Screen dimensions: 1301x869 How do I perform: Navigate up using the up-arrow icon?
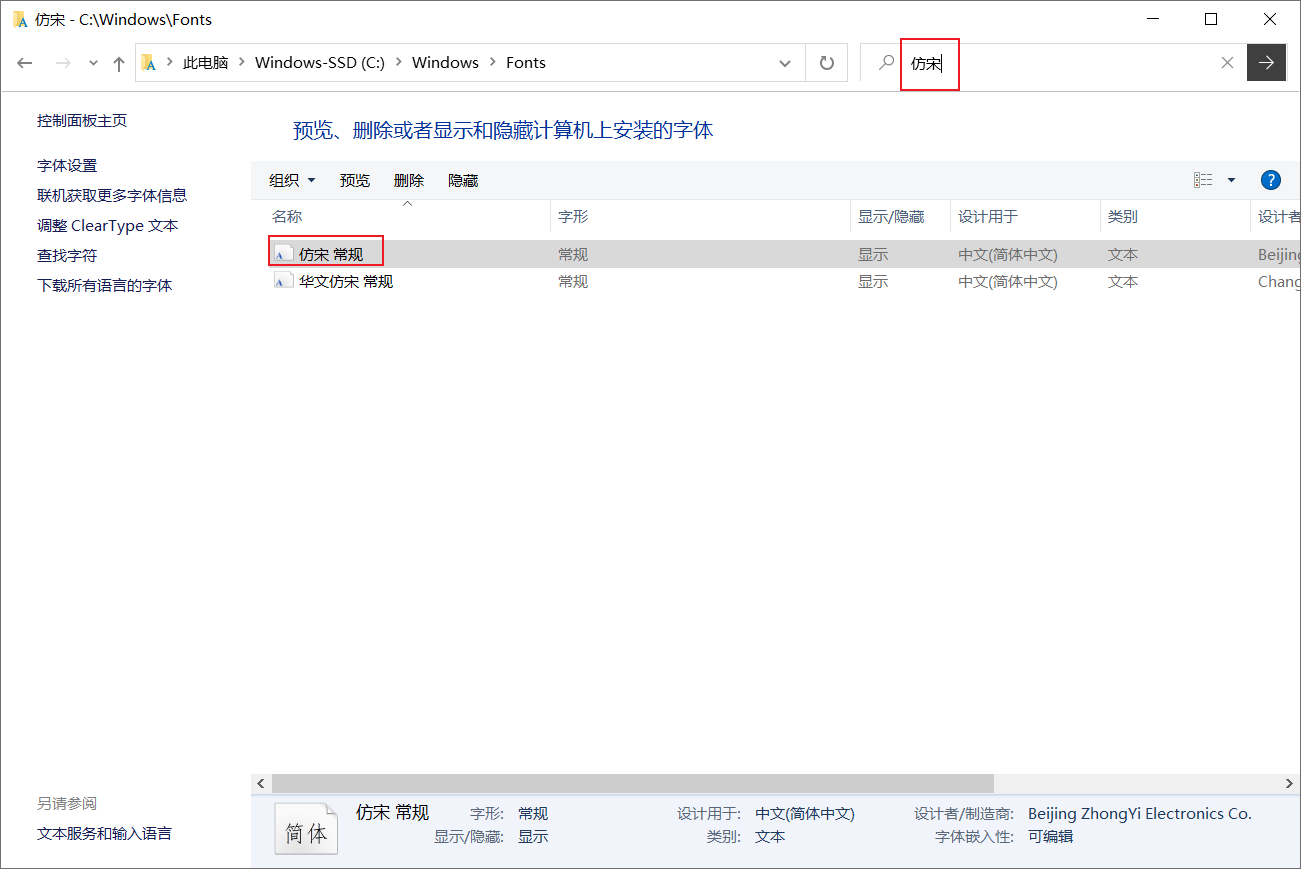click(118, 62)
